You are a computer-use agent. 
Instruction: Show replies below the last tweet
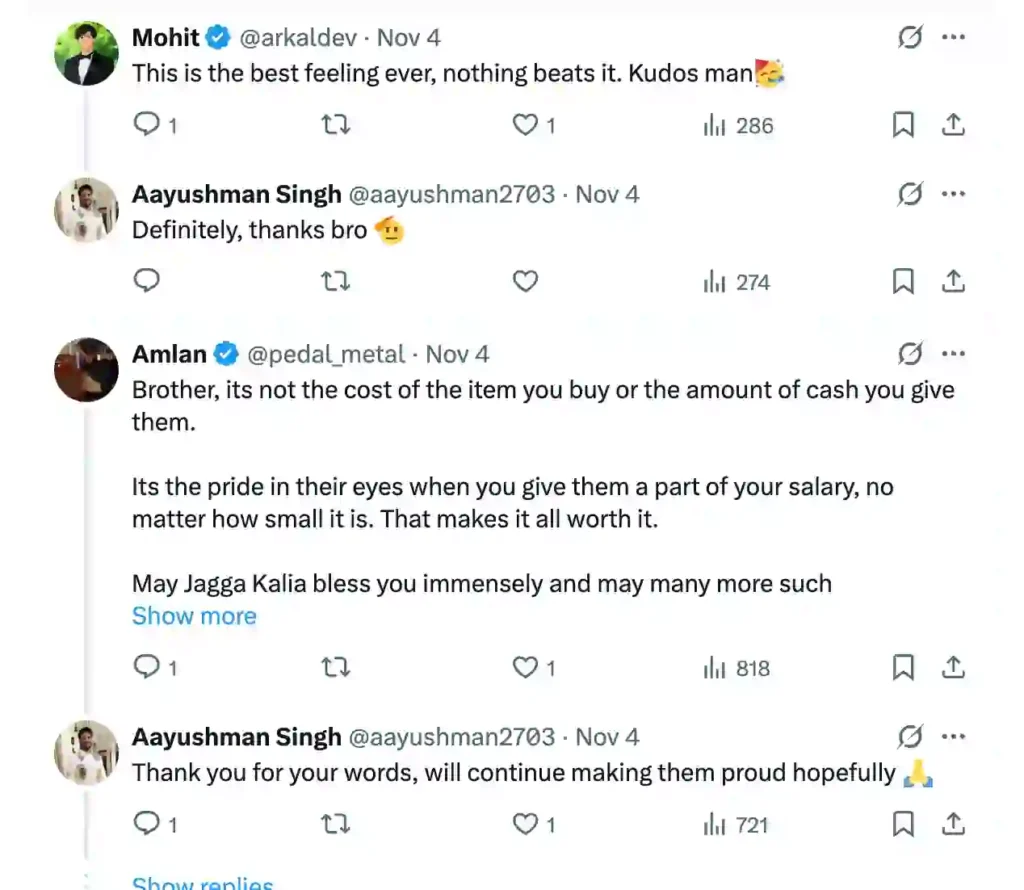(202, 884)
